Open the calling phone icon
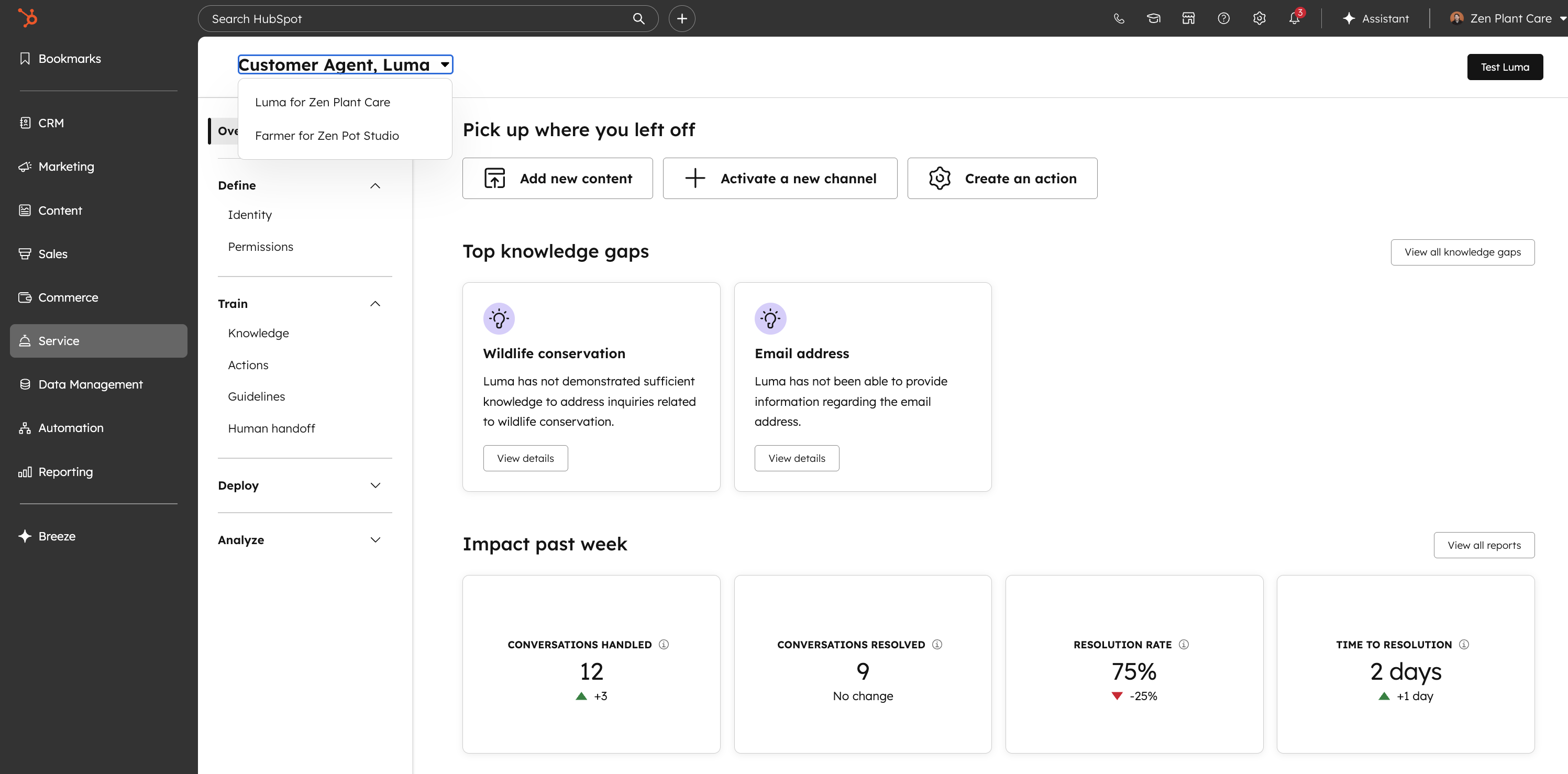This screenshot has width=1568, height=774. pos(1119,19)
